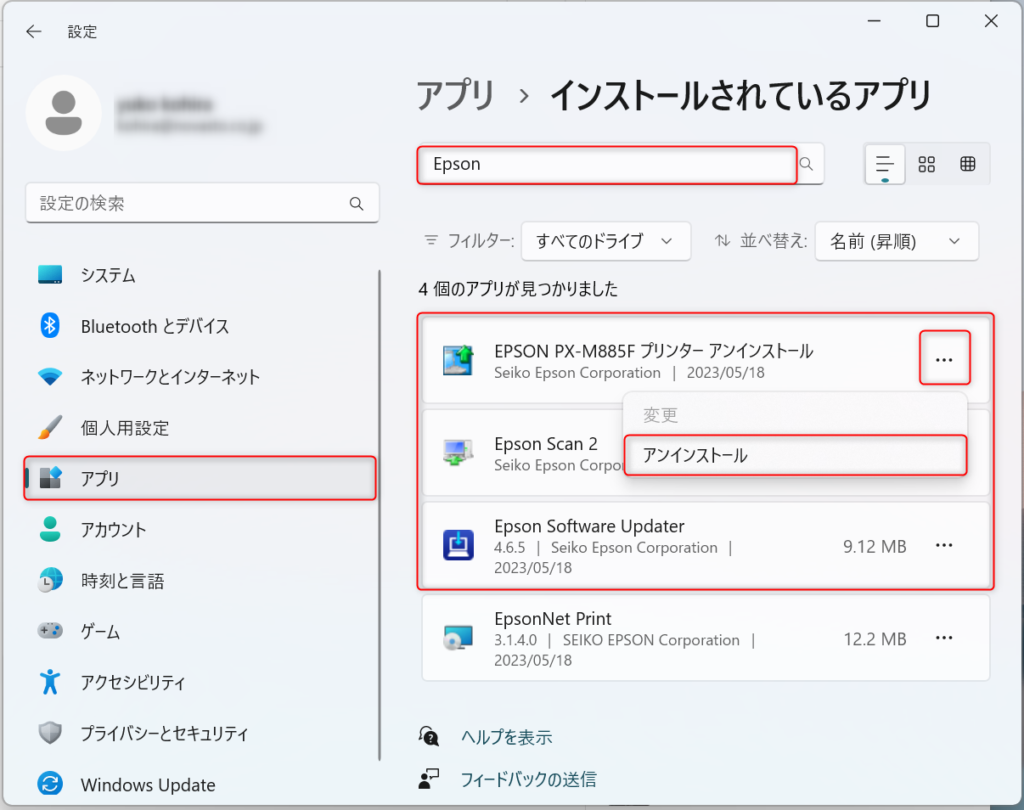Open the すべてのドライブ filter dropdown
This screenshot has height=810, width=1024.
pyautogui.click(x=606, y=241)
